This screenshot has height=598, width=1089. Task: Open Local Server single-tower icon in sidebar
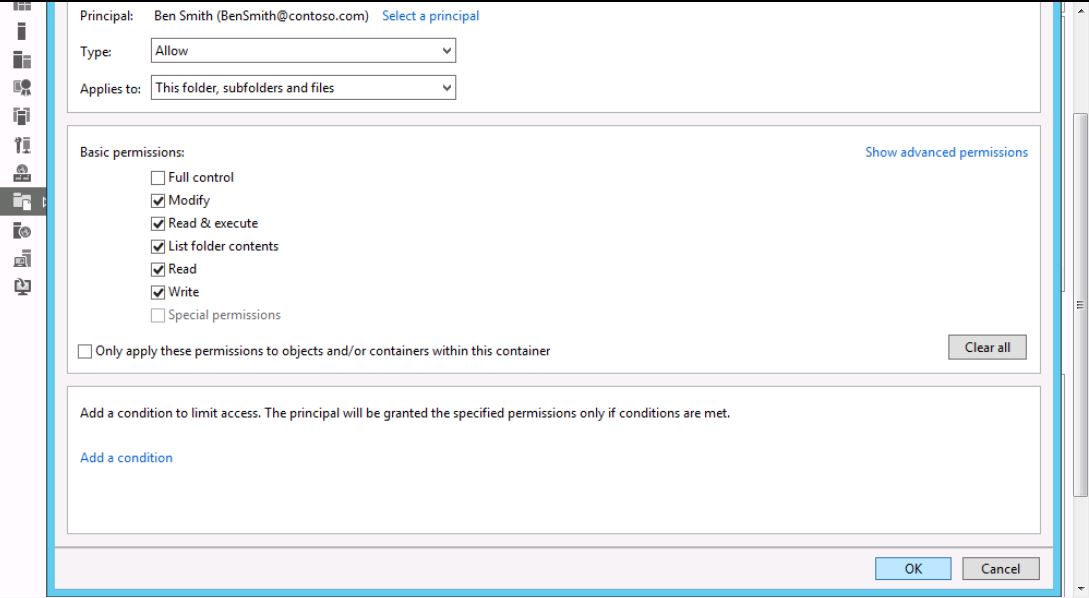(x=22, y=31)
